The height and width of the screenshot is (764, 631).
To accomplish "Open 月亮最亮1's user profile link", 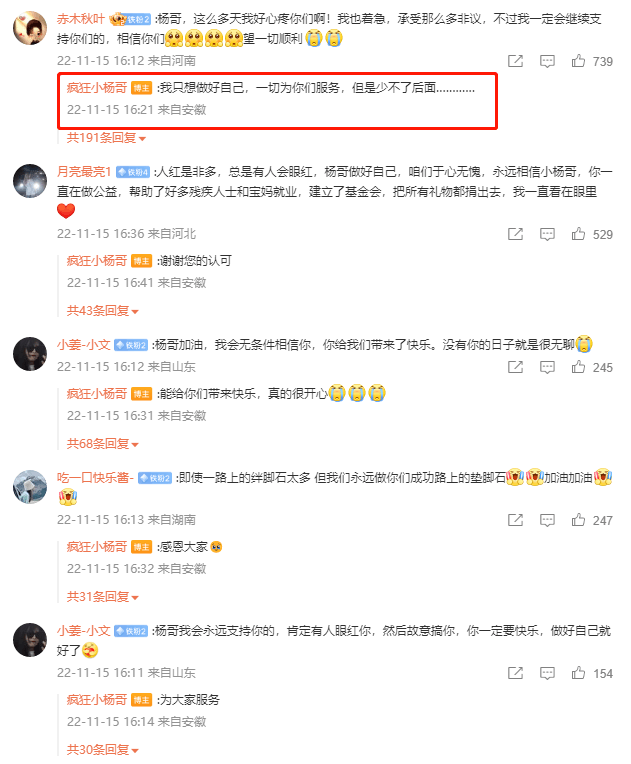I will pyautogui.click(x=84, y=172).
